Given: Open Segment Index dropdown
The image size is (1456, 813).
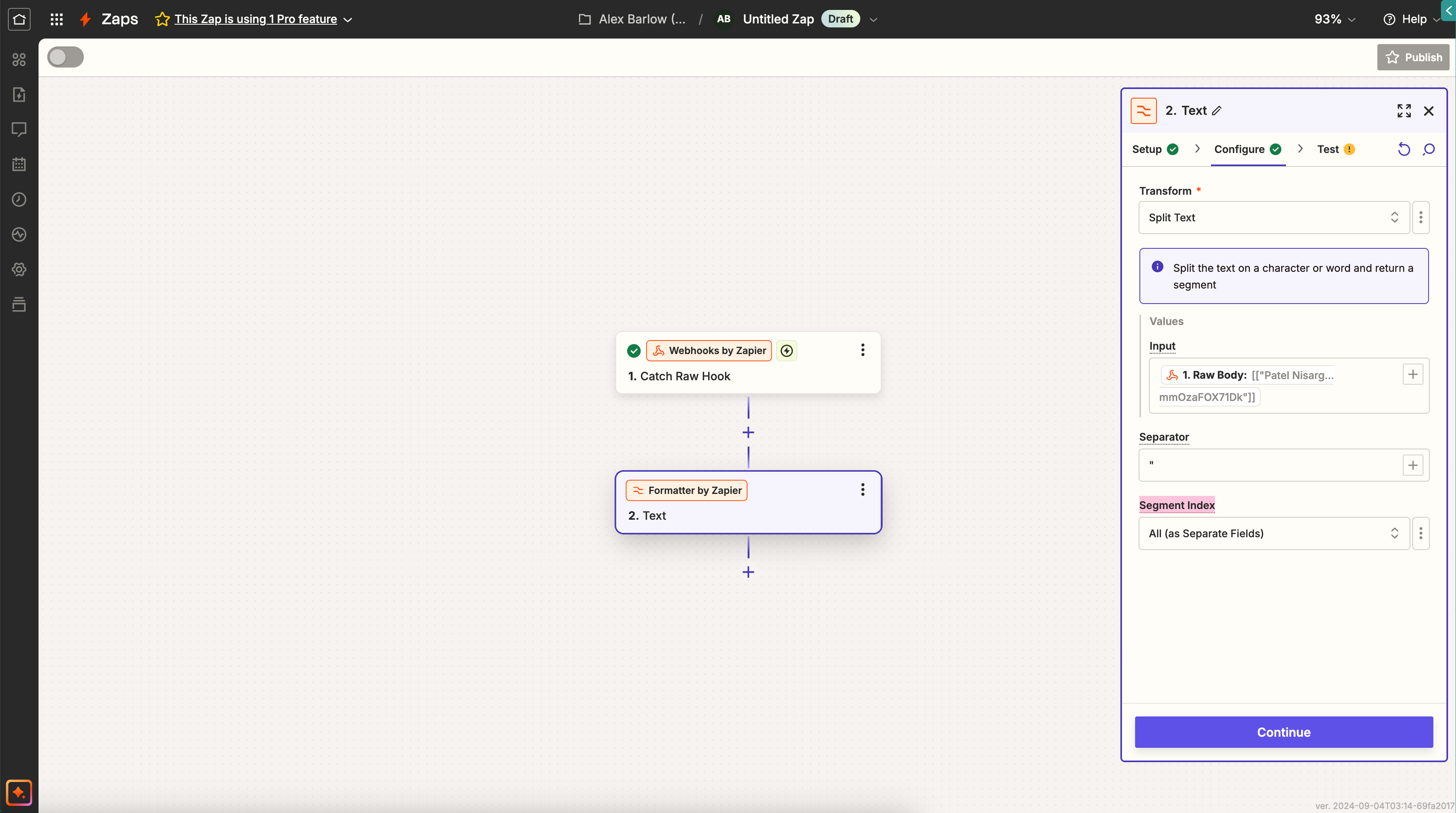Looking at the screenshot, I should coord(1274,533).
